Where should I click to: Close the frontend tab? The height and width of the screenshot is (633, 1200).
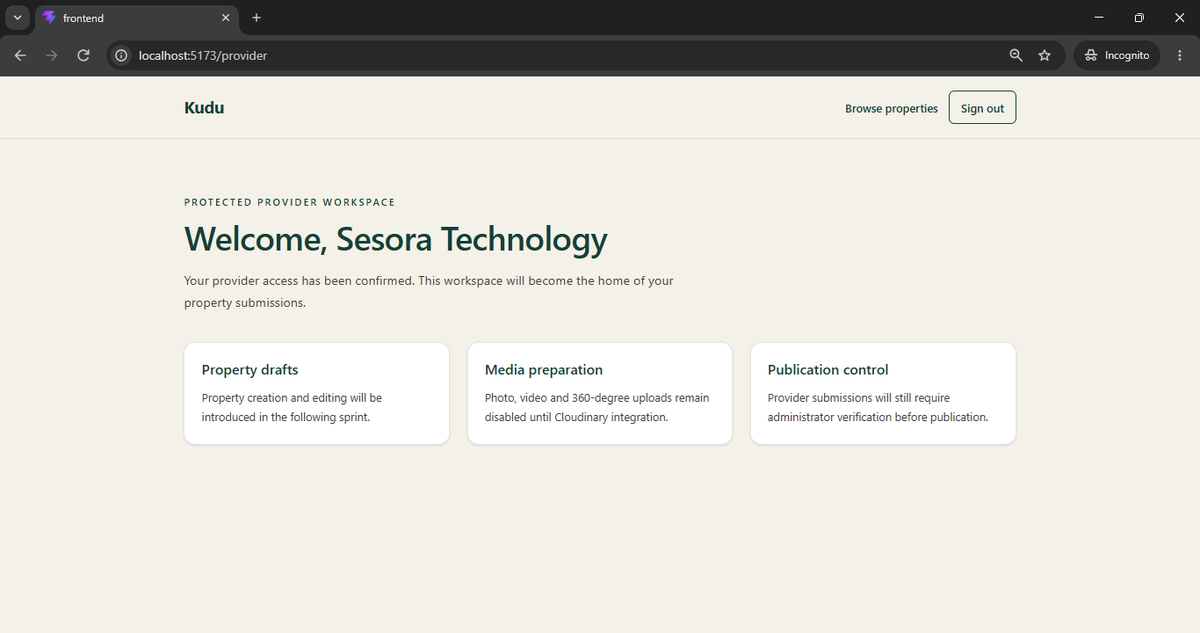(226, 18)
